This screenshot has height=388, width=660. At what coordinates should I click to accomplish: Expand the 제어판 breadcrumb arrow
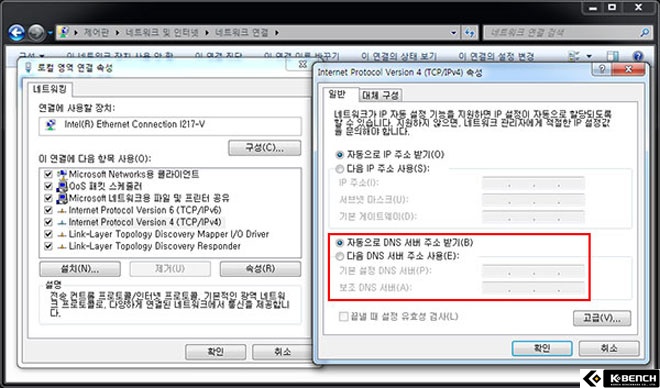tap(117, 32)
